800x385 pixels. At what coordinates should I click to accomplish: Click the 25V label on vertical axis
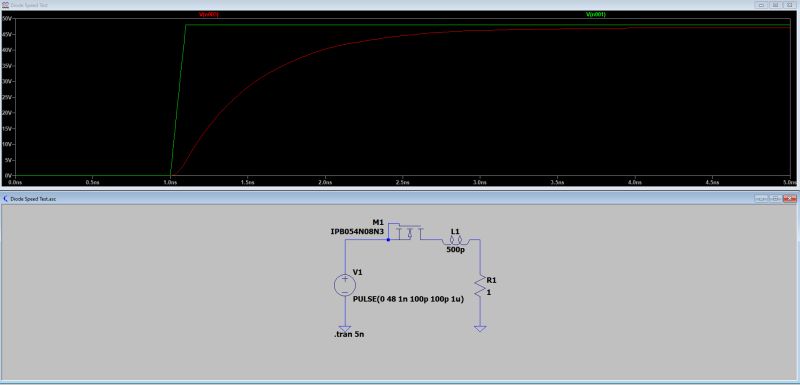[7, 97]
